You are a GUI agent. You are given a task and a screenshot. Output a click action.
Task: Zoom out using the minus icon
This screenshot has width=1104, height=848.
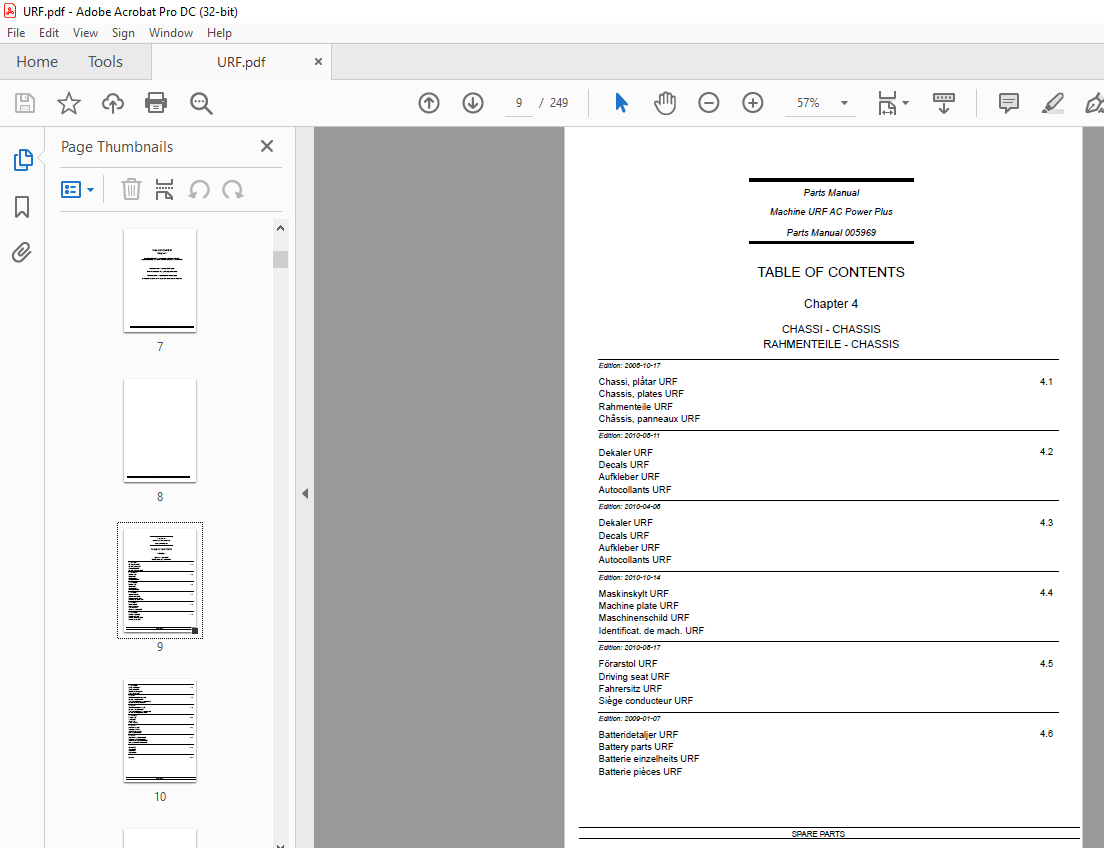[x=708, y=103]
